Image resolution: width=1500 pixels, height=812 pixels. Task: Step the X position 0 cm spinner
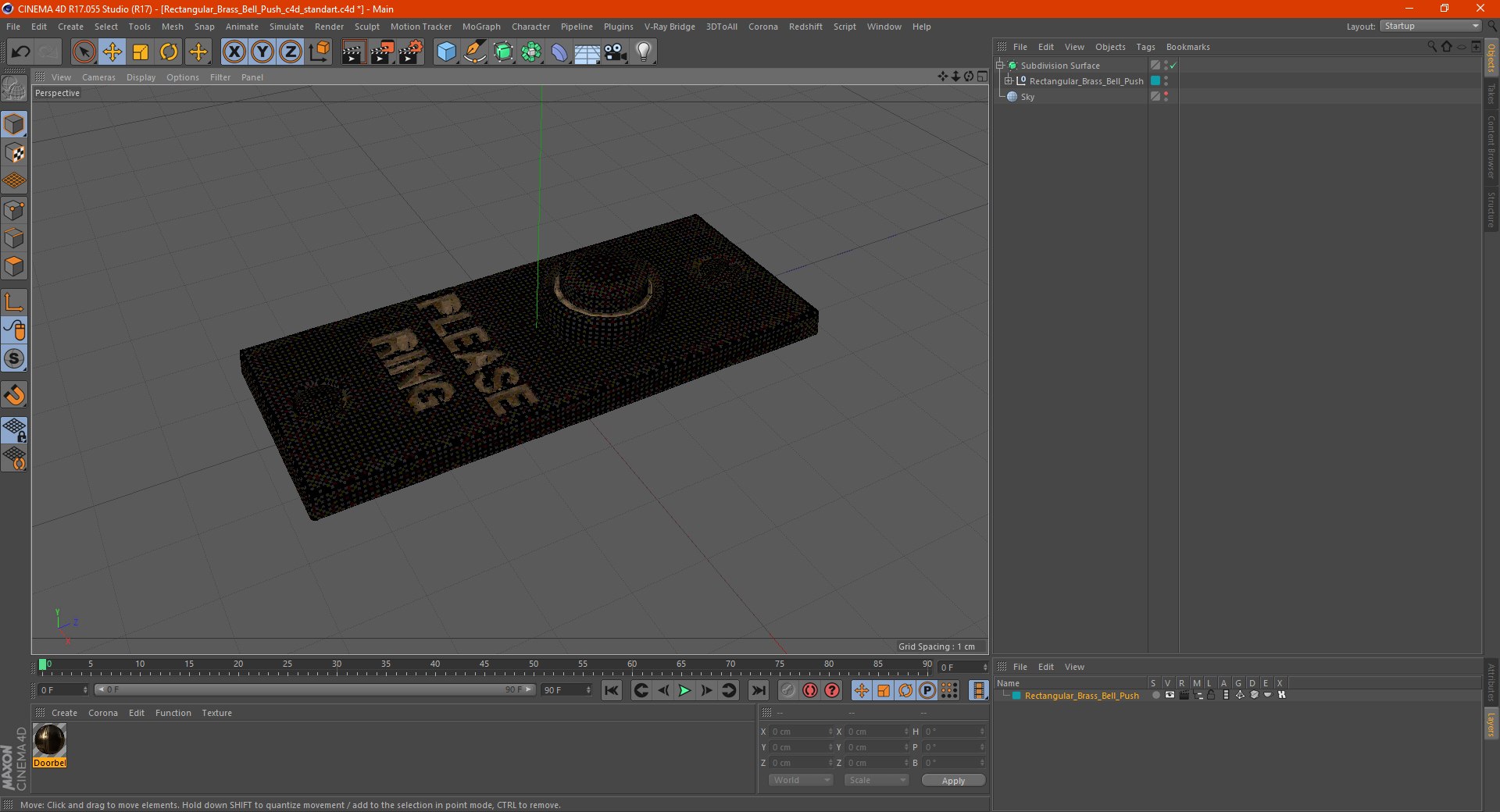click(830, 732)
